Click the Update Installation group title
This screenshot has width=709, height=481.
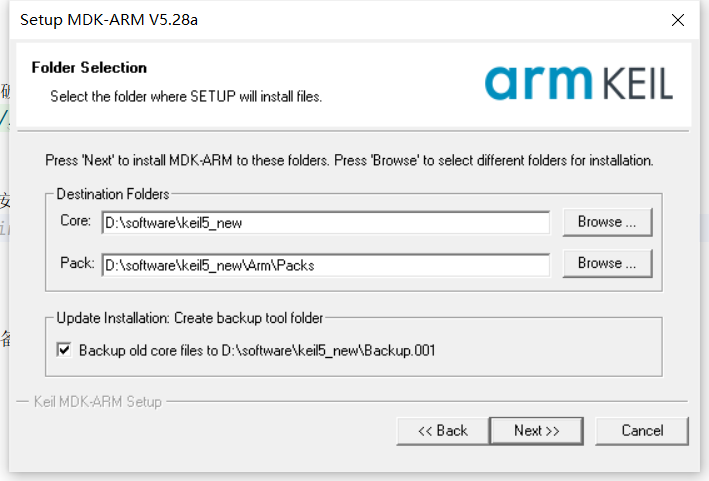pos(189,318)
